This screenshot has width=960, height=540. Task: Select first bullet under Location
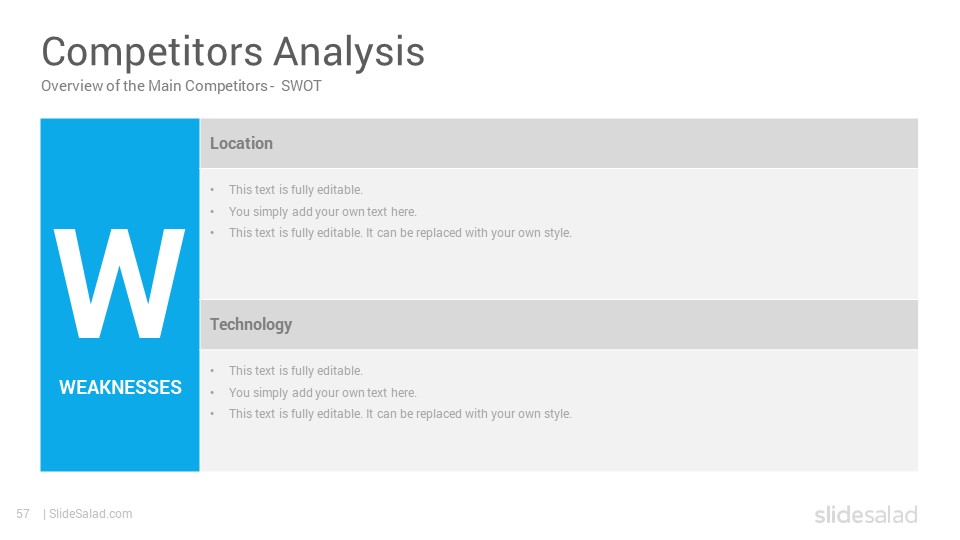coord(296,190)
